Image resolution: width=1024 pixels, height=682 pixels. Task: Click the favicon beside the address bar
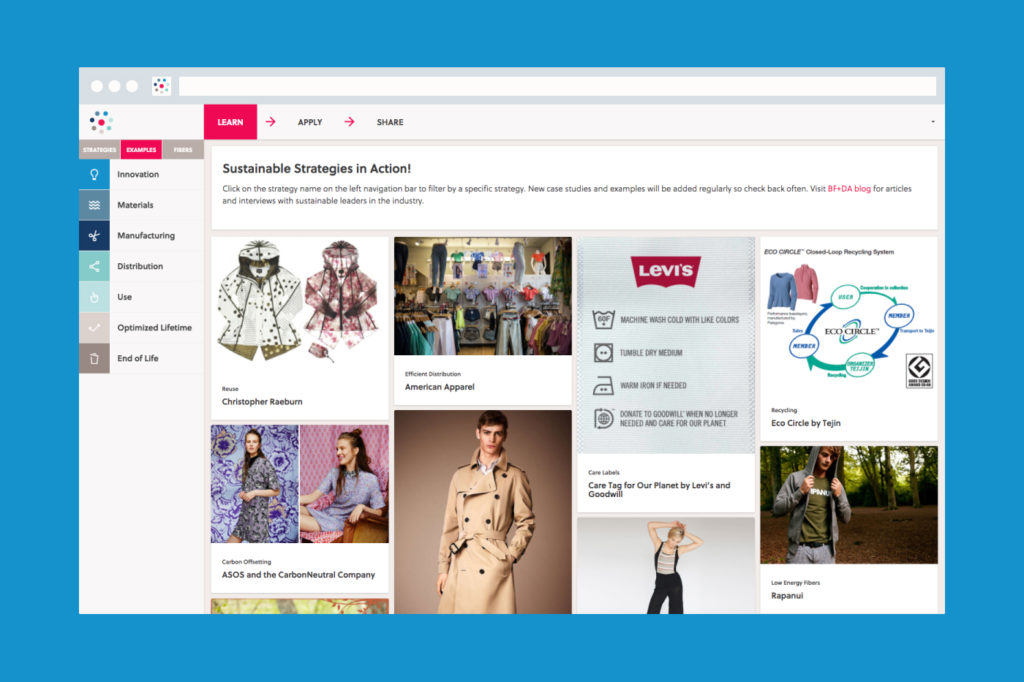pyautogui.click(x=161, y=86)
